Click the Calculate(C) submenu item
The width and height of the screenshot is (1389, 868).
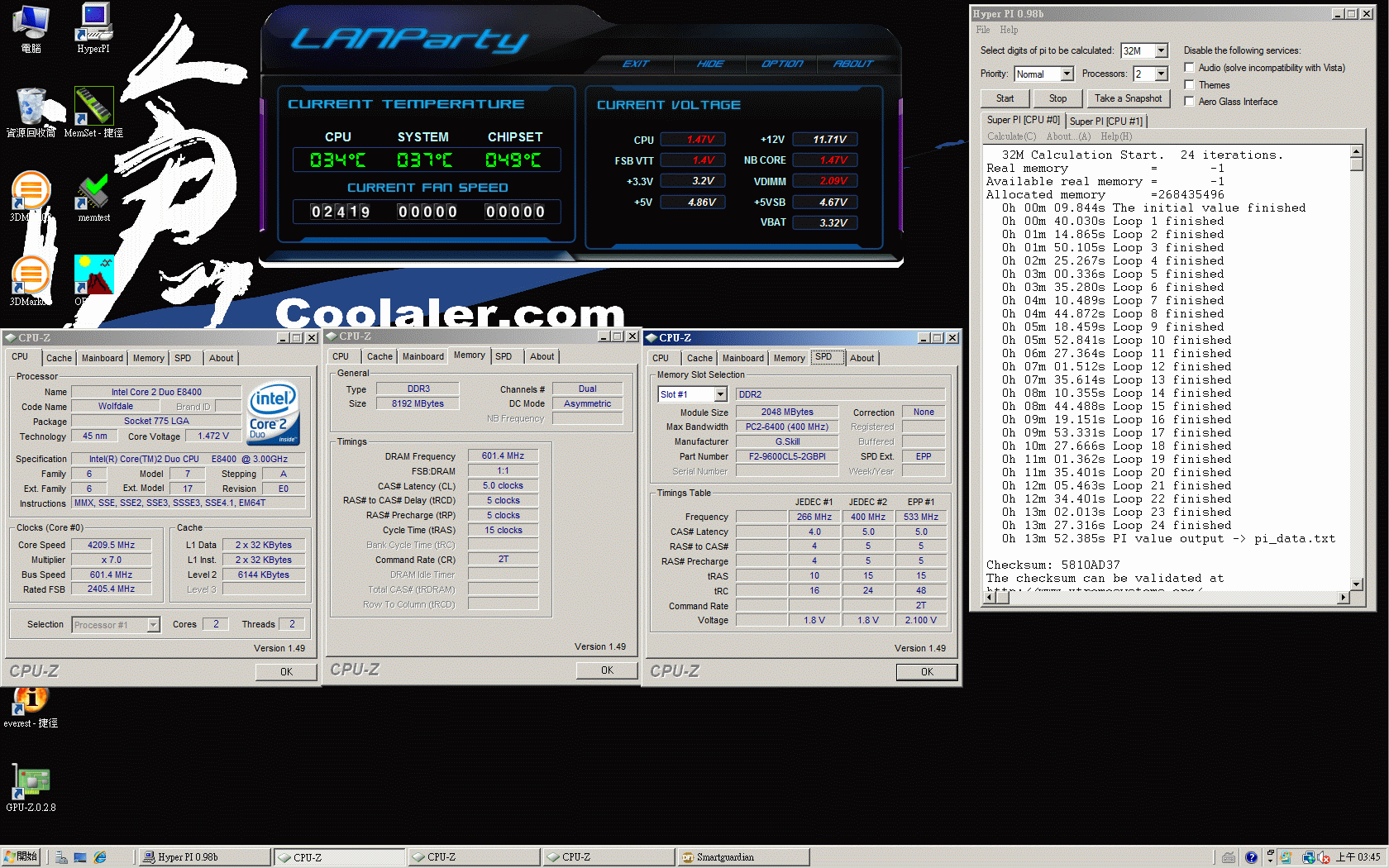tap(1011, 136)
